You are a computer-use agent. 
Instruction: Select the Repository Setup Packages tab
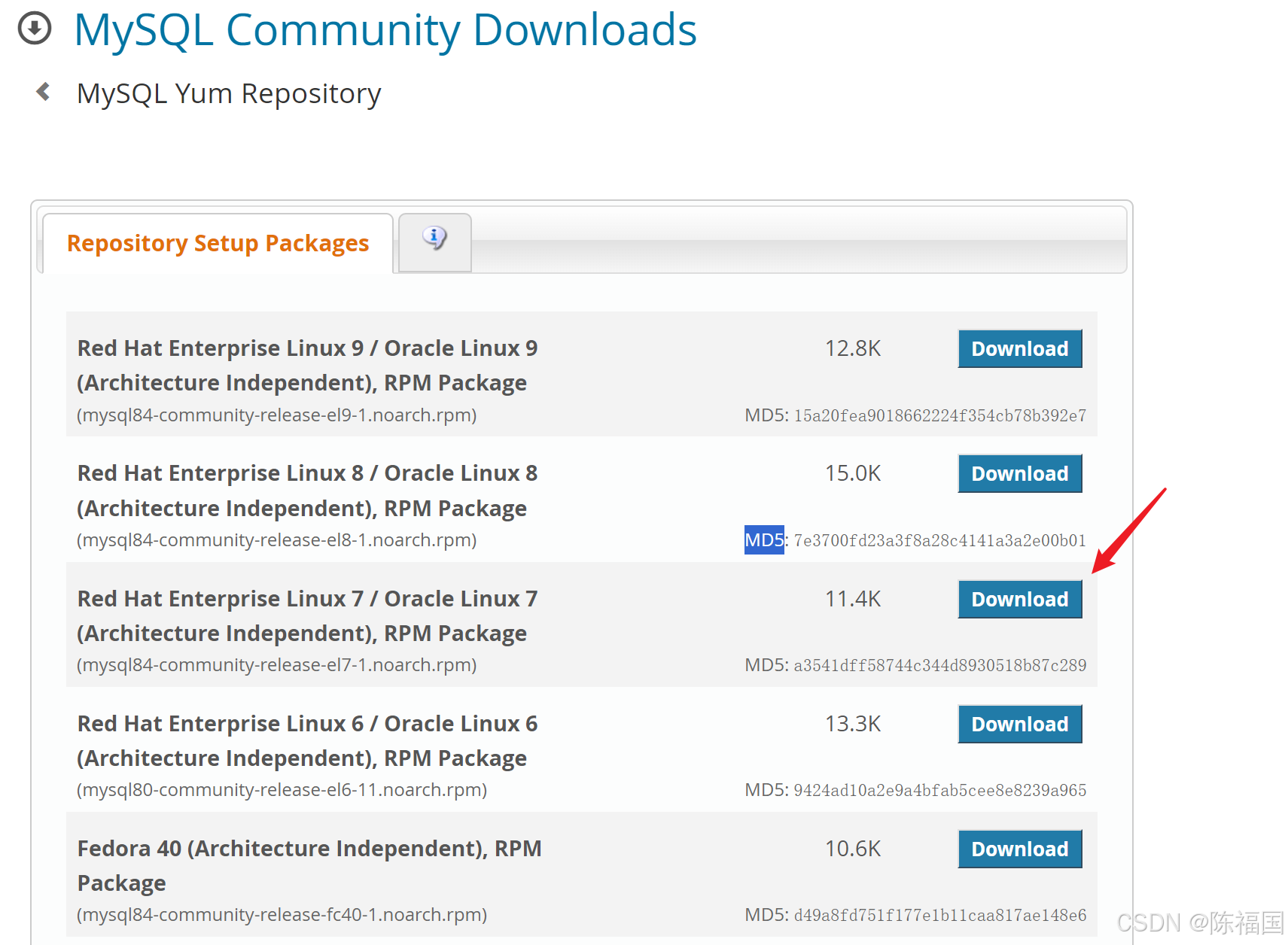pos(218,243)
